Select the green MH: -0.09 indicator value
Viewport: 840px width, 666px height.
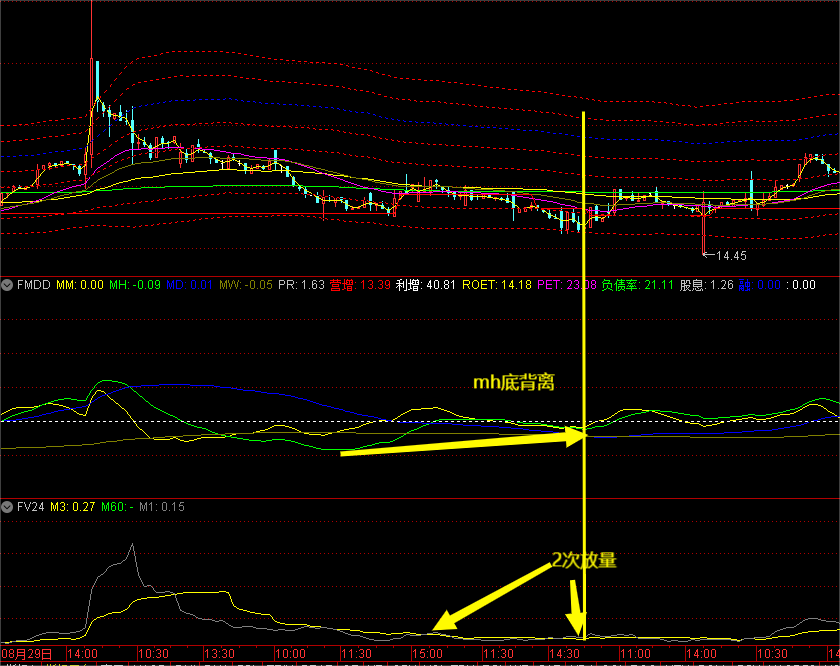tap(134, 285)
